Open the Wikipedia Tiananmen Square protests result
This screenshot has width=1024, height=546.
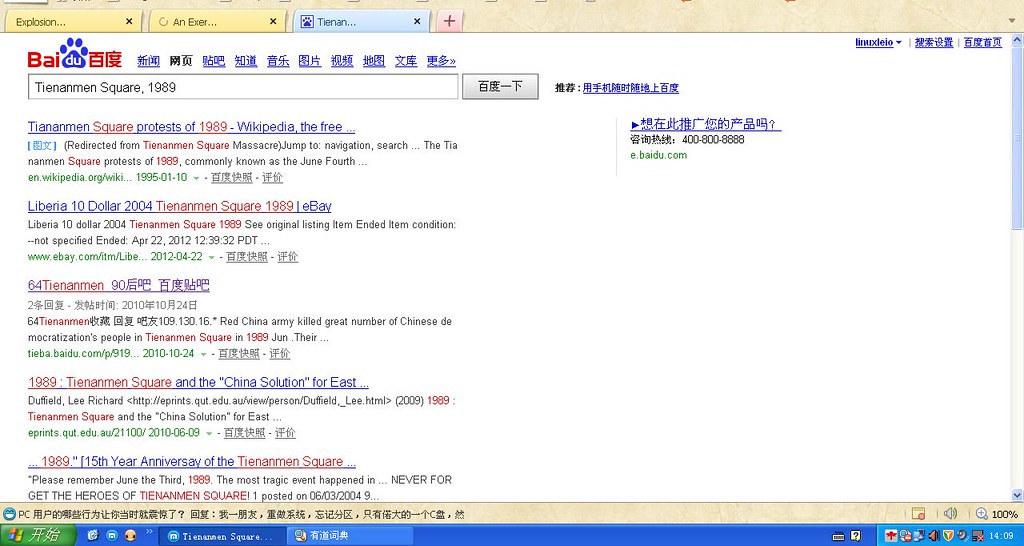tap(191, 127)
